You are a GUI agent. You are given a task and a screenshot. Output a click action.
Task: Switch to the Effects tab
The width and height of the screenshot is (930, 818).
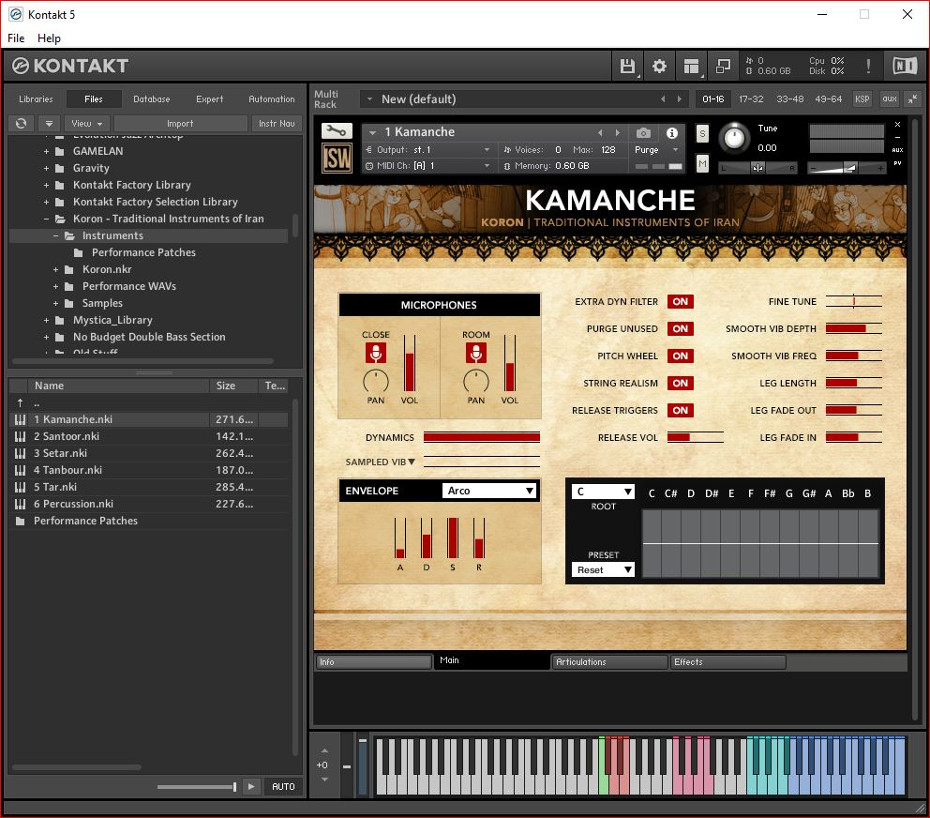pos(728,662)
